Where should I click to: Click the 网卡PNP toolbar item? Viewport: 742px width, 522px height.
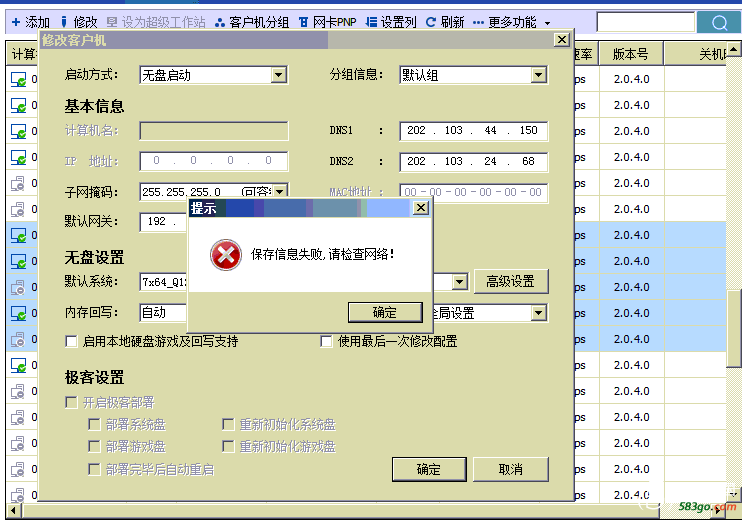click(327, 22)
